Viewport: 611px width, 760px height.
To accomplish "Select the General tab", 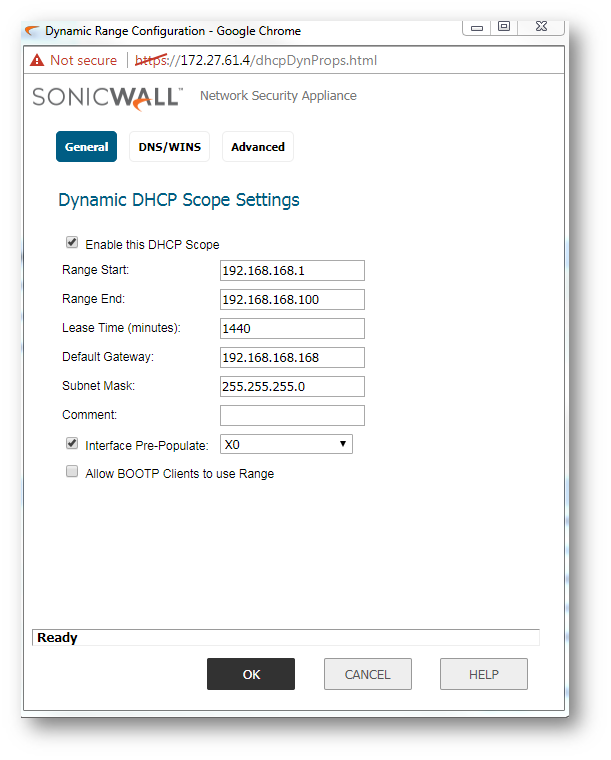I will (x=86, y=147).
